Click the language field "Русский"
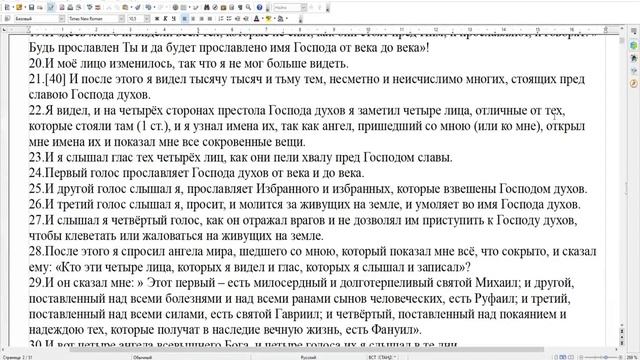Screen dimensions: 640x360 308,357
